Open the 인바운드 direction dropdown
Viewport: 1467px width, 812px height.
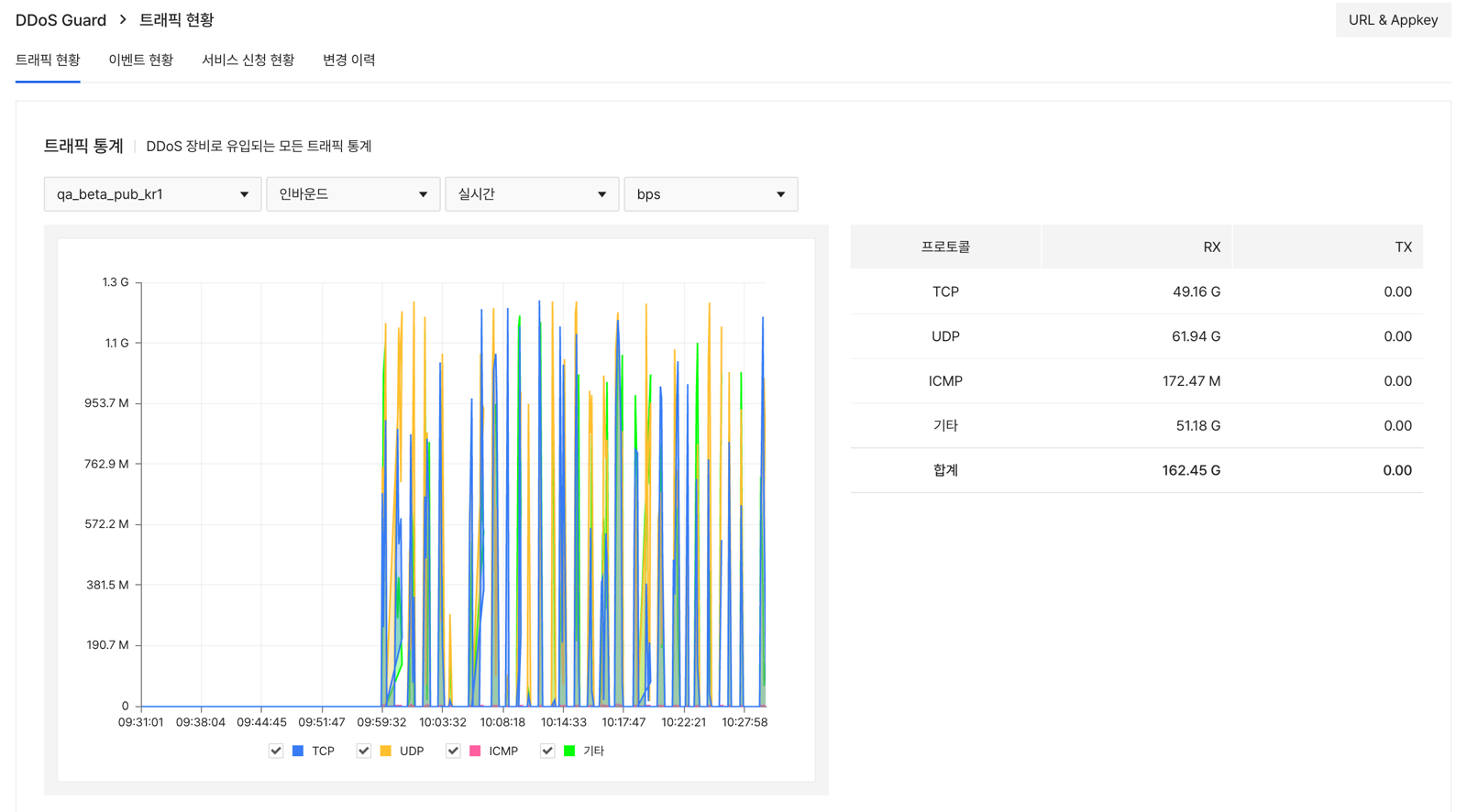pyautogui.click(x=353, y=194)
